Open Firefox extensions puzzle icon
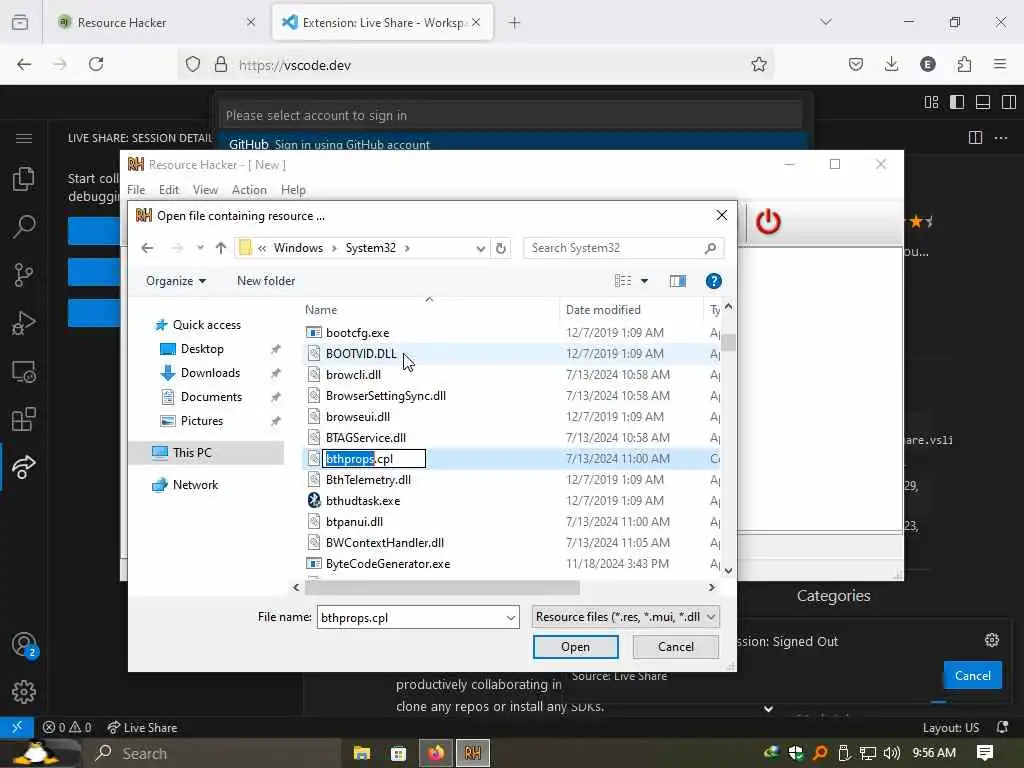This screenshot has width=1024, height=768. pyautogui.click(x=964, y=64)
